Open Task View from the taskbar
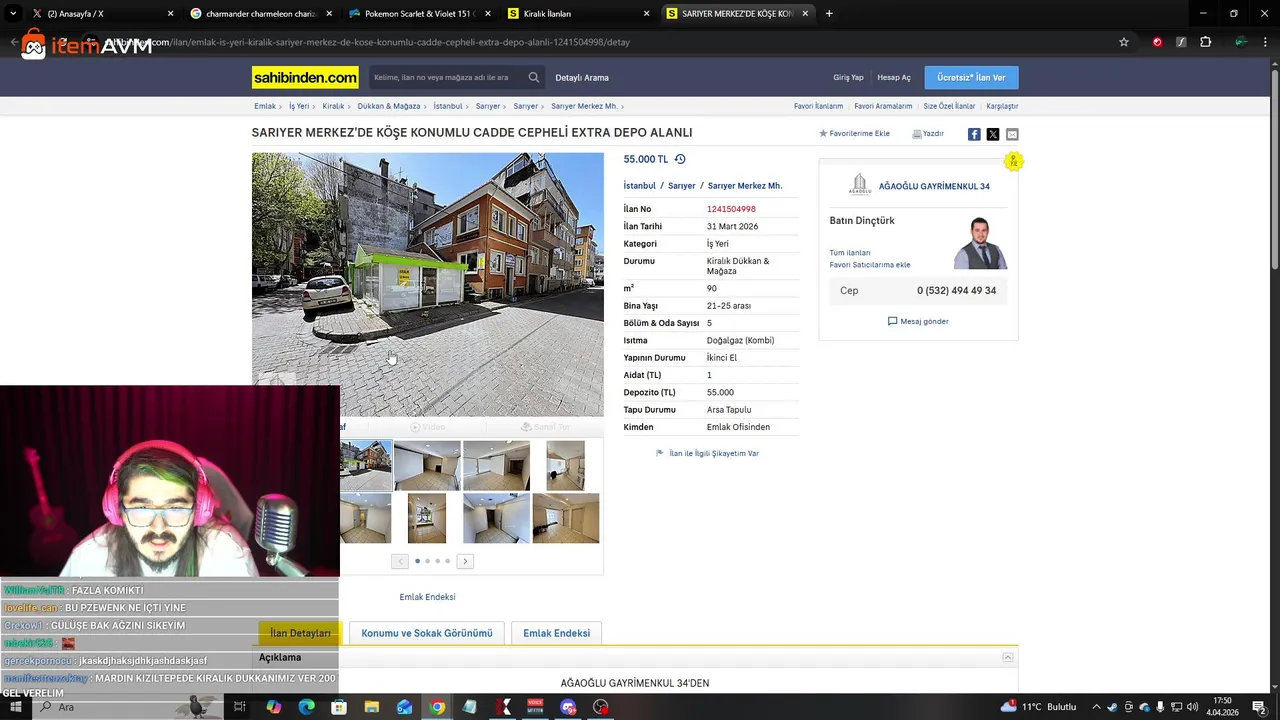 (240, 707)
